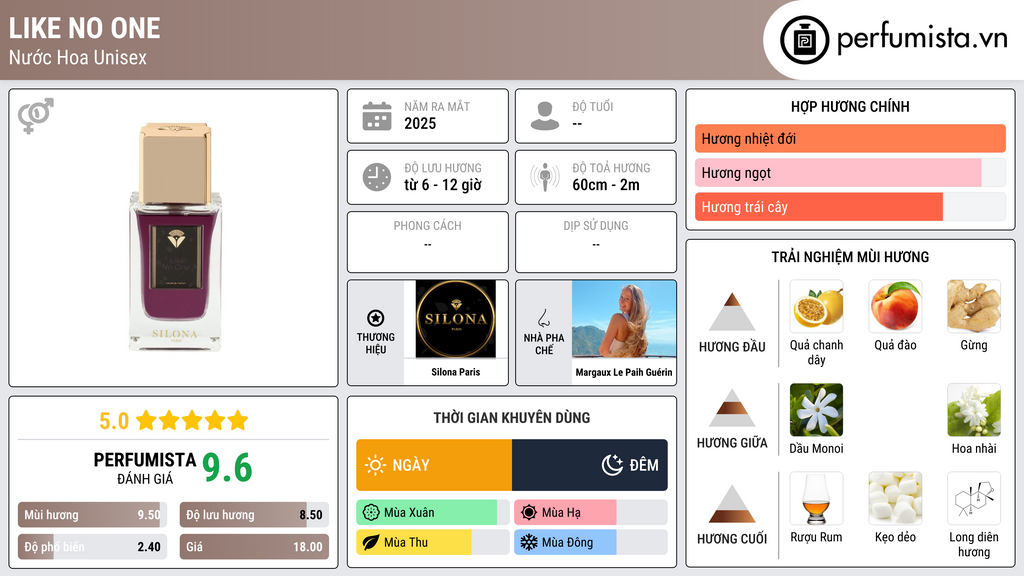The height and width of the screenshot is (576, 1024).
Task: Click the sillage icon beside Độ toả hương
Action: click(545, 177)
